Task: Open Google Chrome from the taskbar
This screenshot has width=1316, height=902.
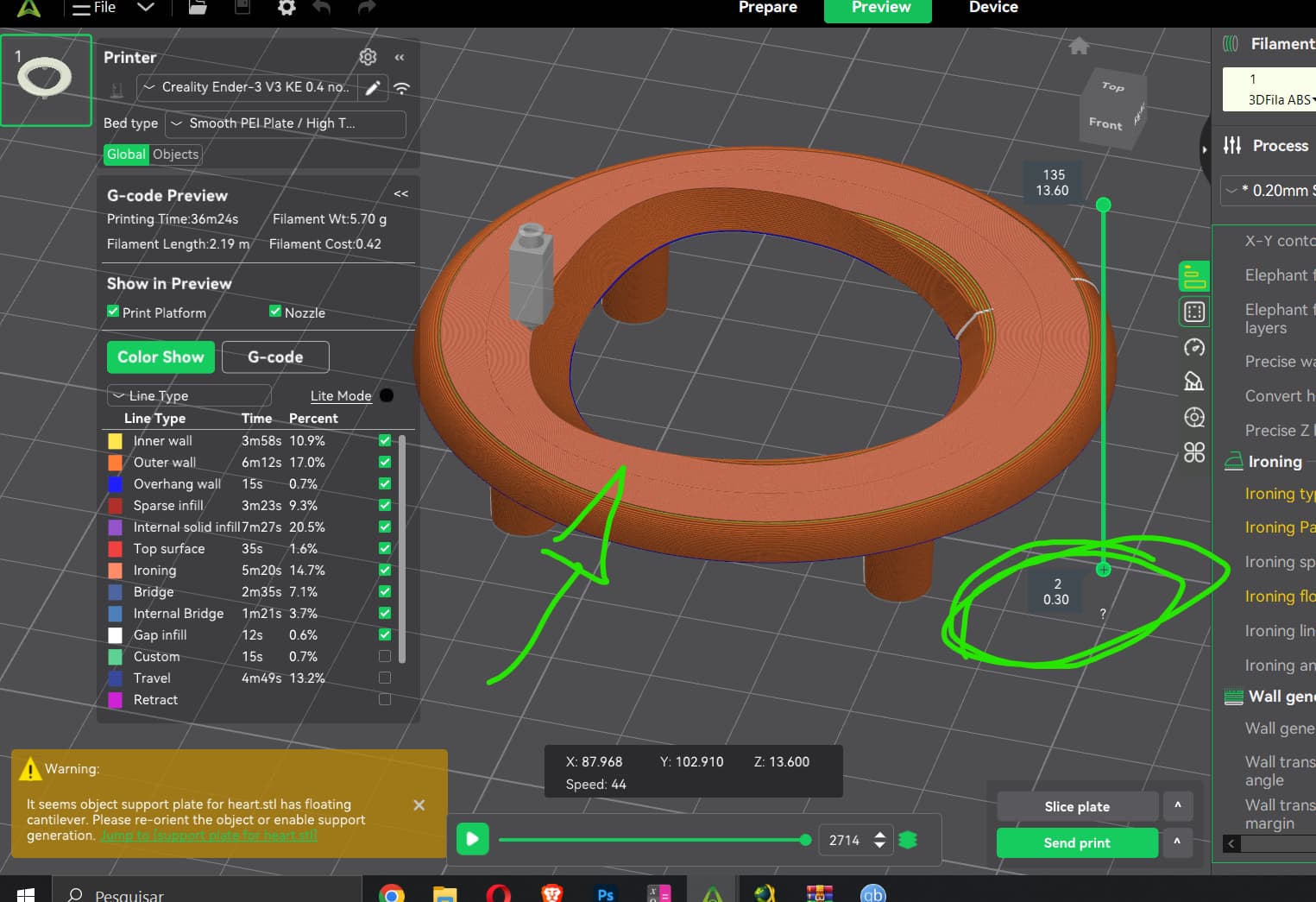Action: (x=392, y=893)
